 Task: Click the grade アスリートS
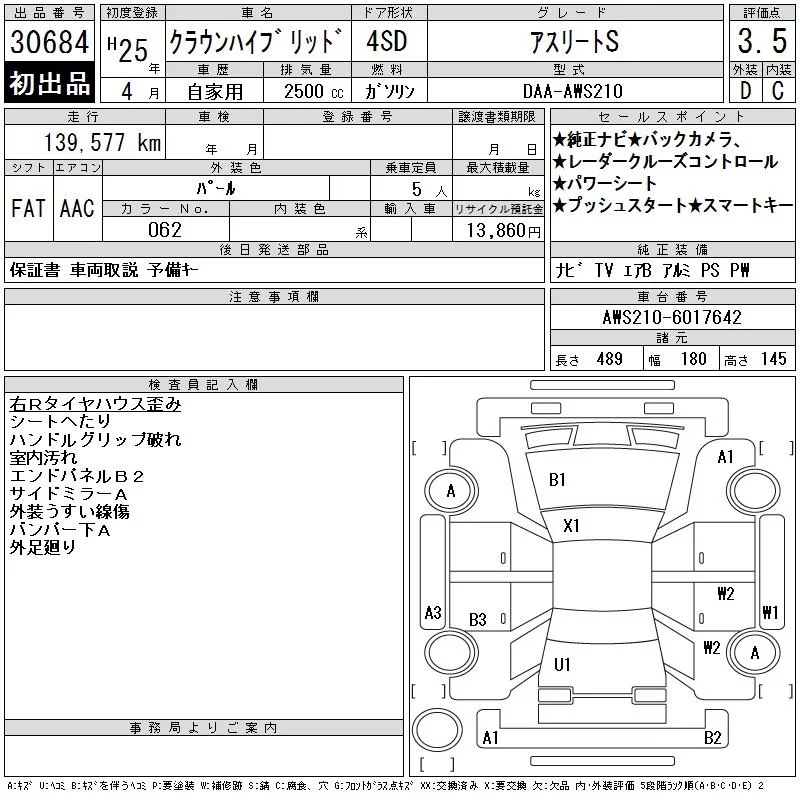click(575, 41)
